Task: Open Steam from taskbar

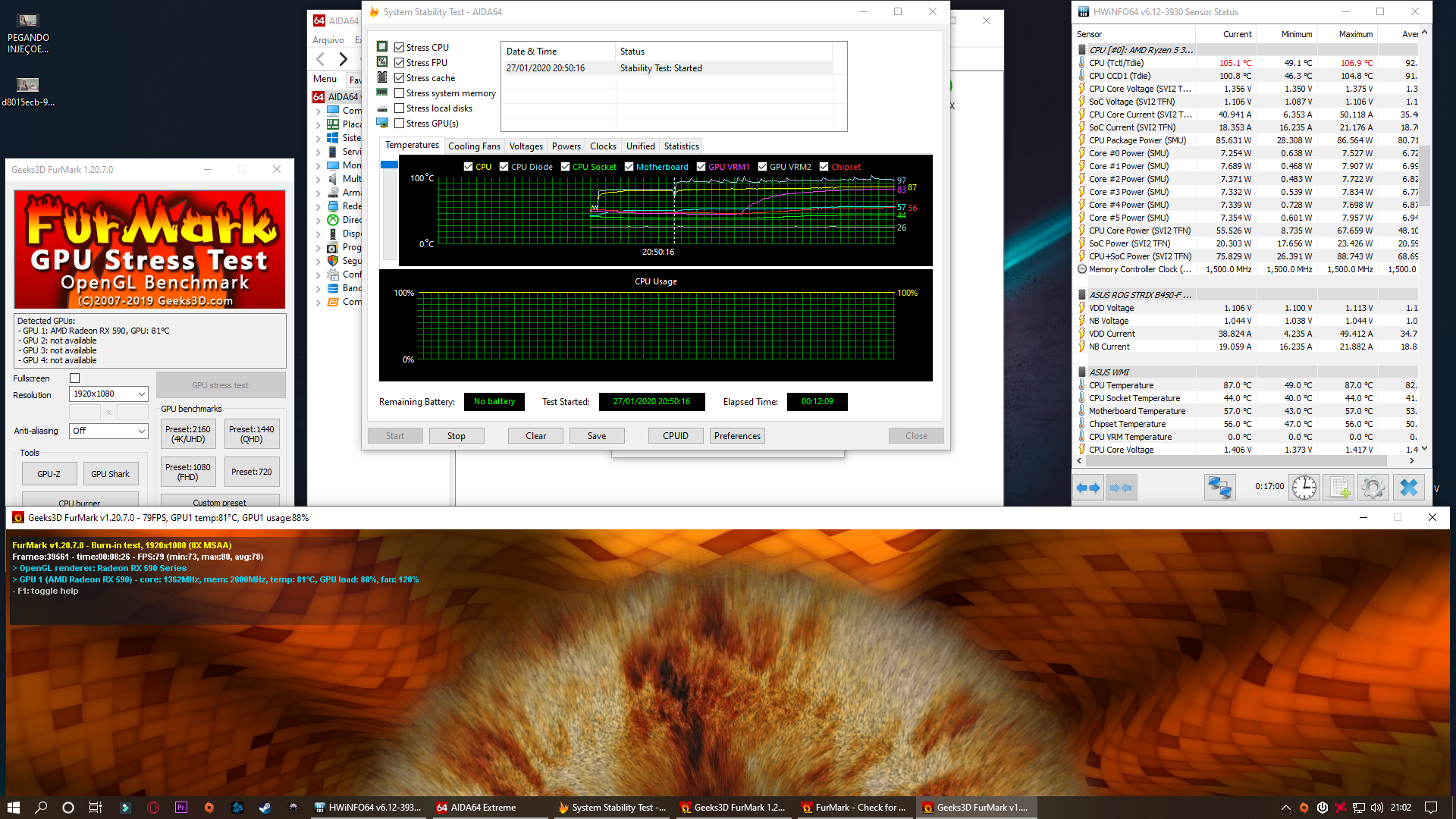Action: coord(265,808)
